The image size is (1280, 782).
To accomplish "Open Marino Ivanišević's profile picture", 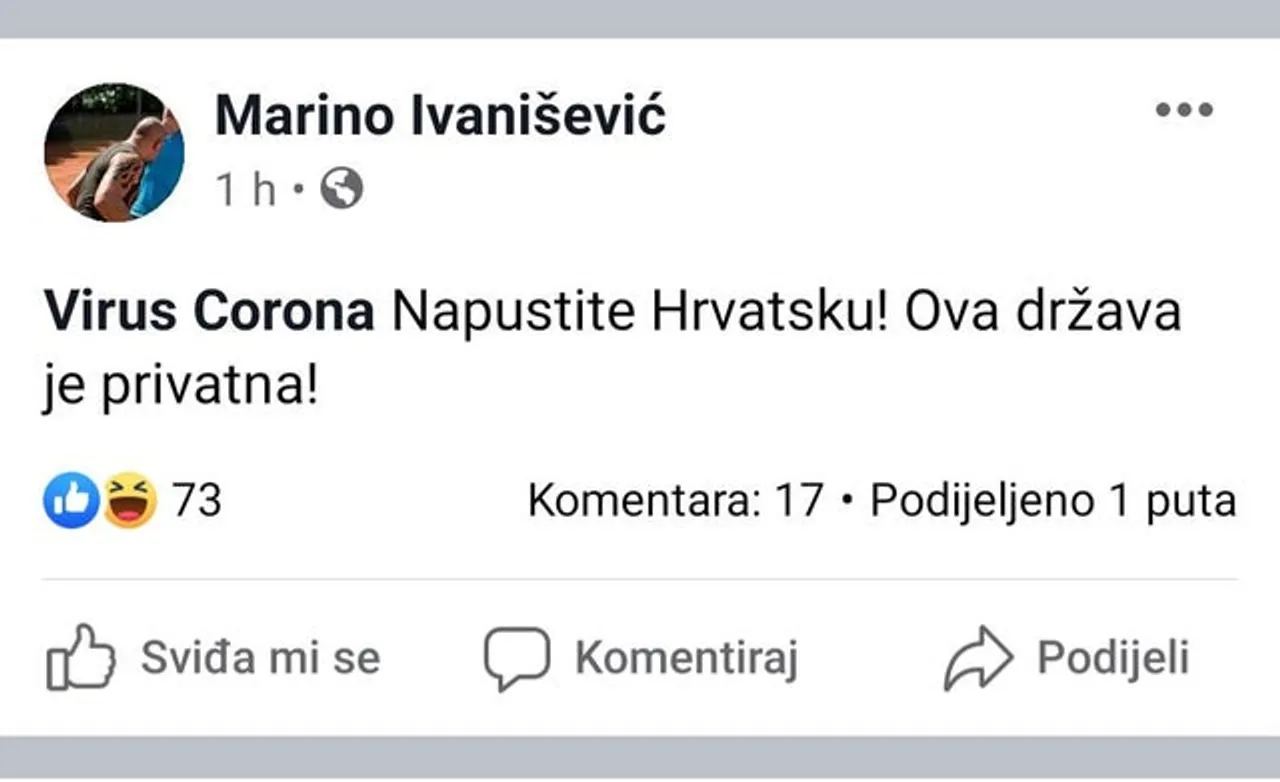I will pos(114,152).
